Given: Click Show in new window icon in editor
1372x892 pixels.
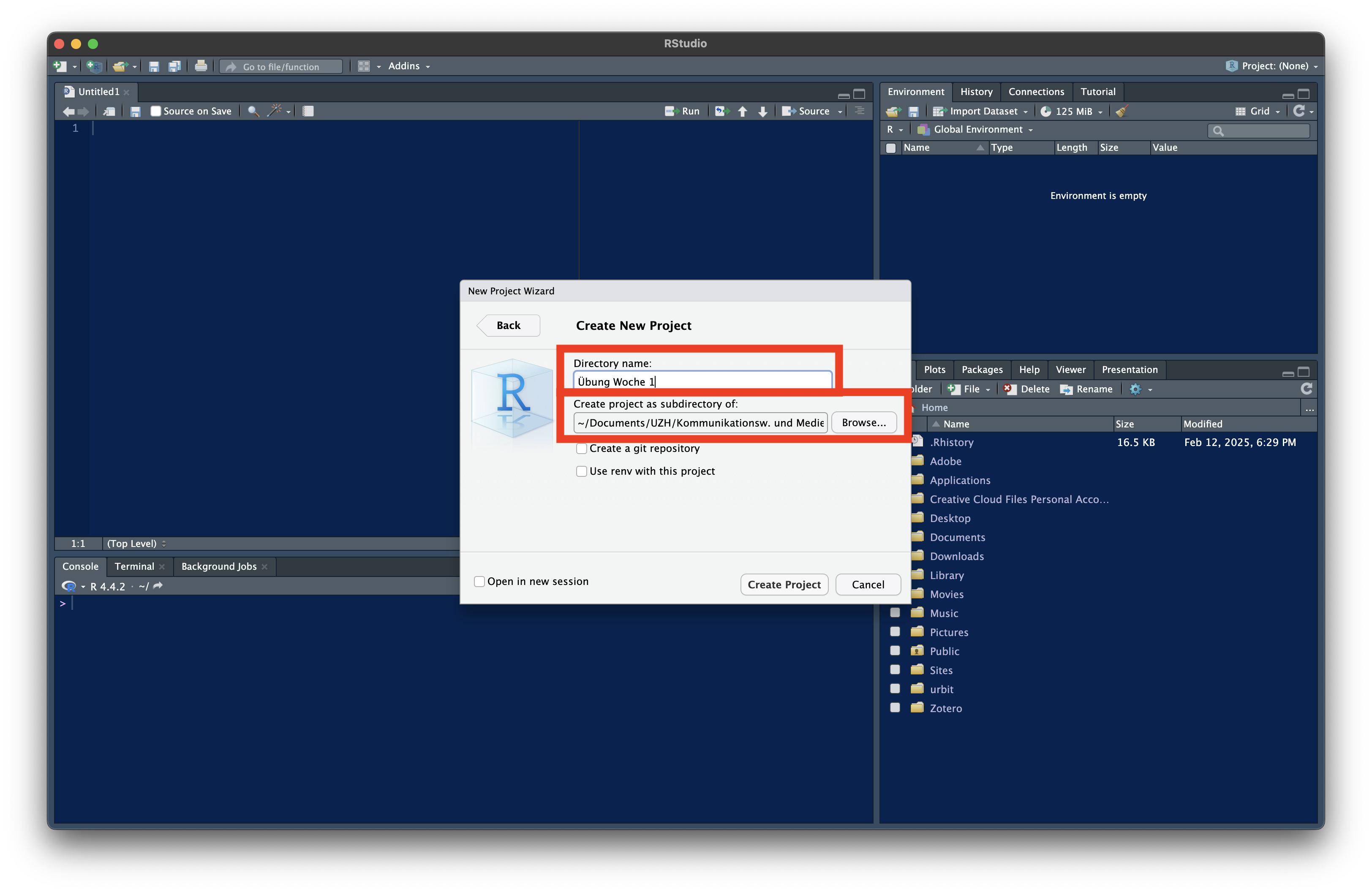Looking at the screenshot, I should [x=109, y=111].
